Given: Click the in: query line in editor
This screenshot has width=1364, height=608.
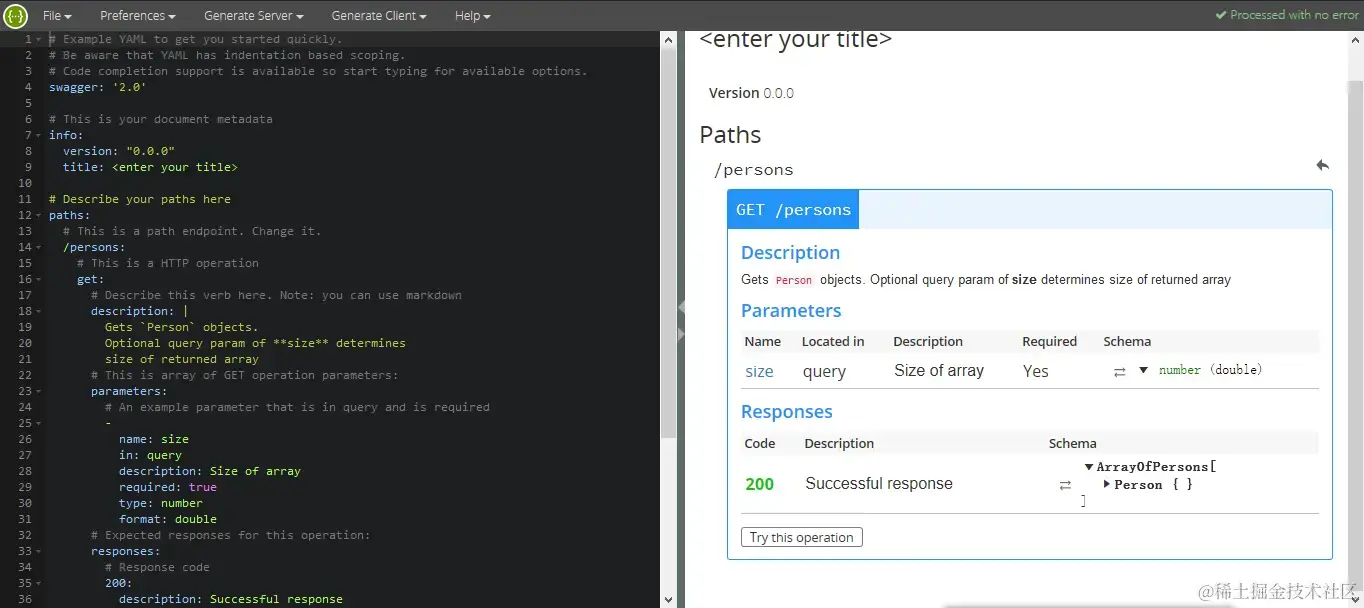Looking at the screenshot, I should [x=150, y=455].
